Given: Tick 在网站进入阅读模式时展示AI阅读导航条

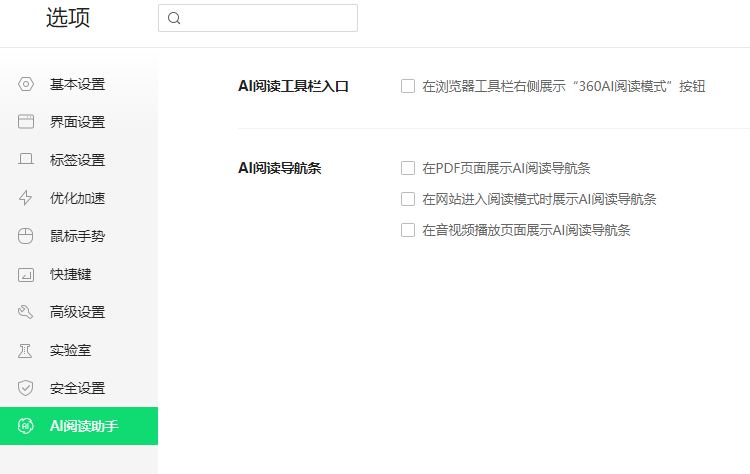Looking at the screenshot, I should (x=408, y=199).
